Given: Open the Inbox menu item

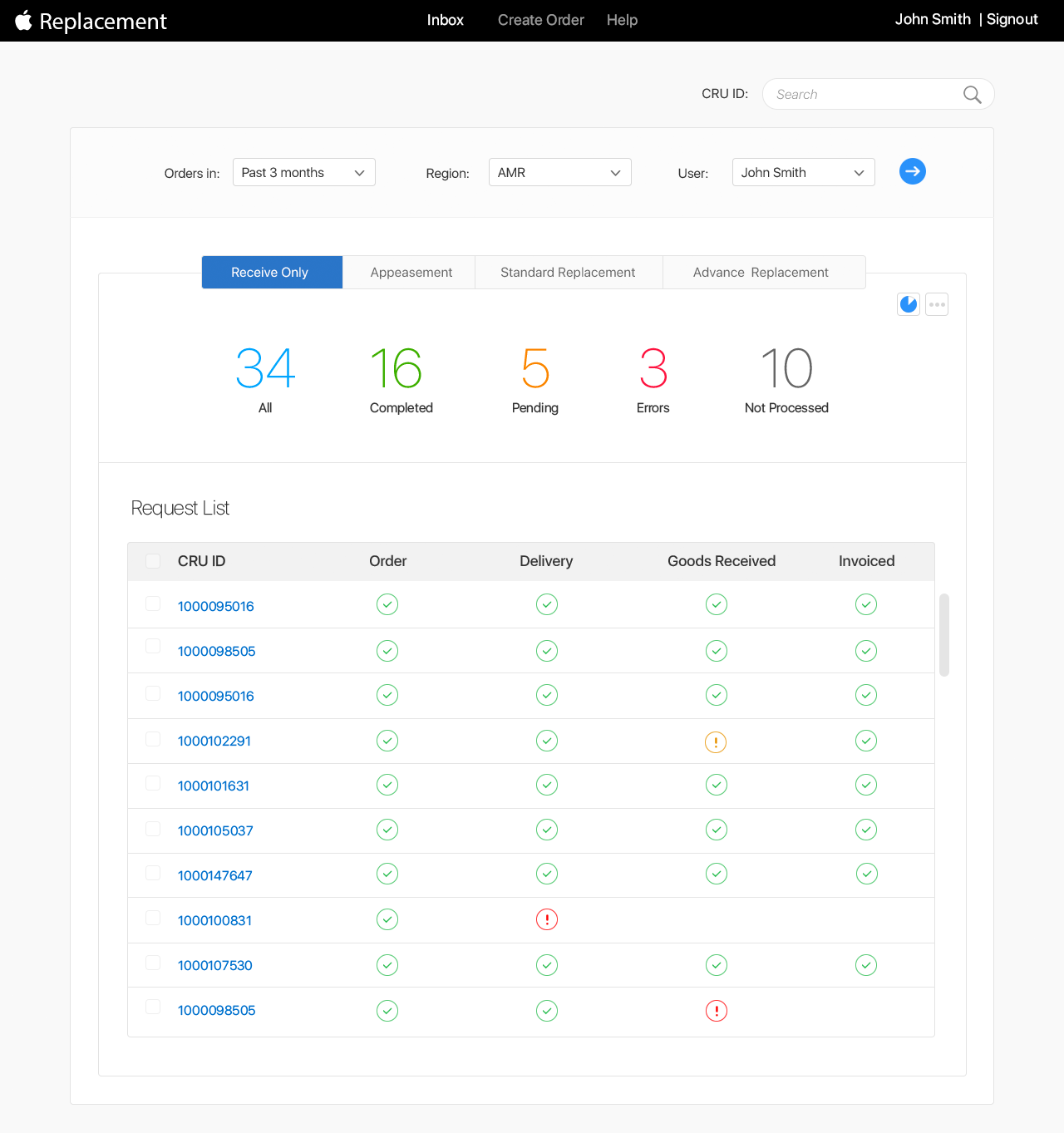Looking at the screenshot, I should pyautogui.click(x=445, y=20).
